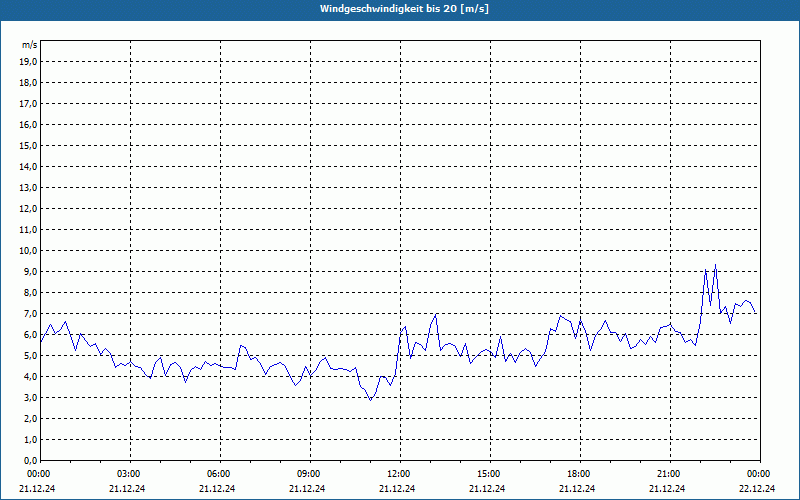This screenshot has width=800, height=500.
Task: Select the '2,0' y-axis value
Action: 30,419
